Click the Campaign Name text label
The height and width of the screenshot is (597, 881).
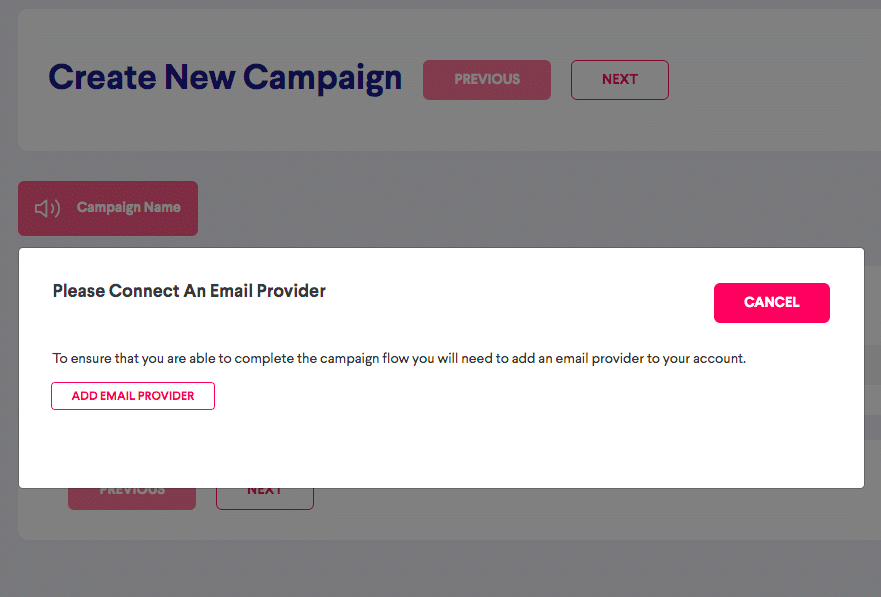tap(129, 207)
